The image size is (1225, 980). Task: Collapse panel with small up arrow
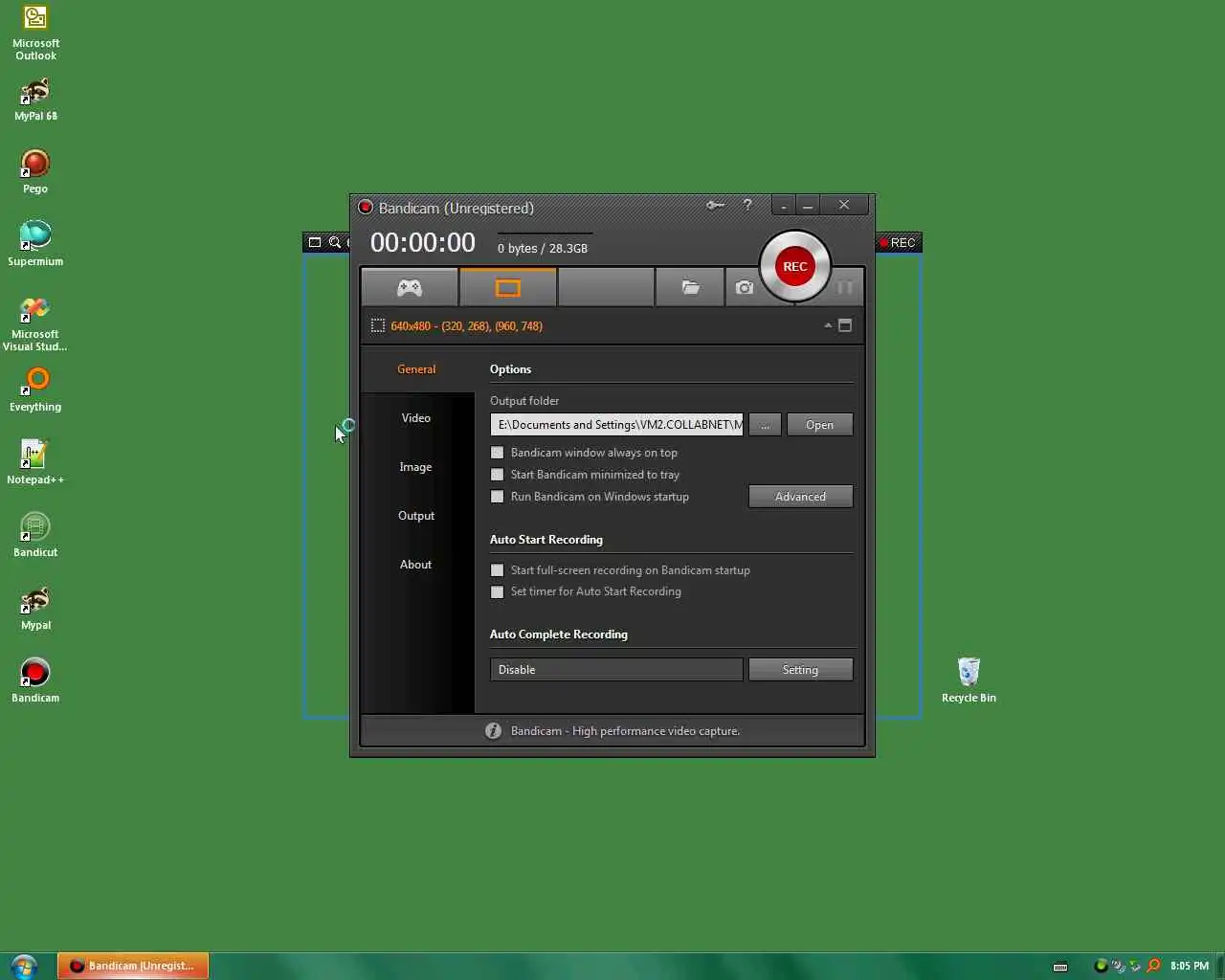click(x=828, y=325)
